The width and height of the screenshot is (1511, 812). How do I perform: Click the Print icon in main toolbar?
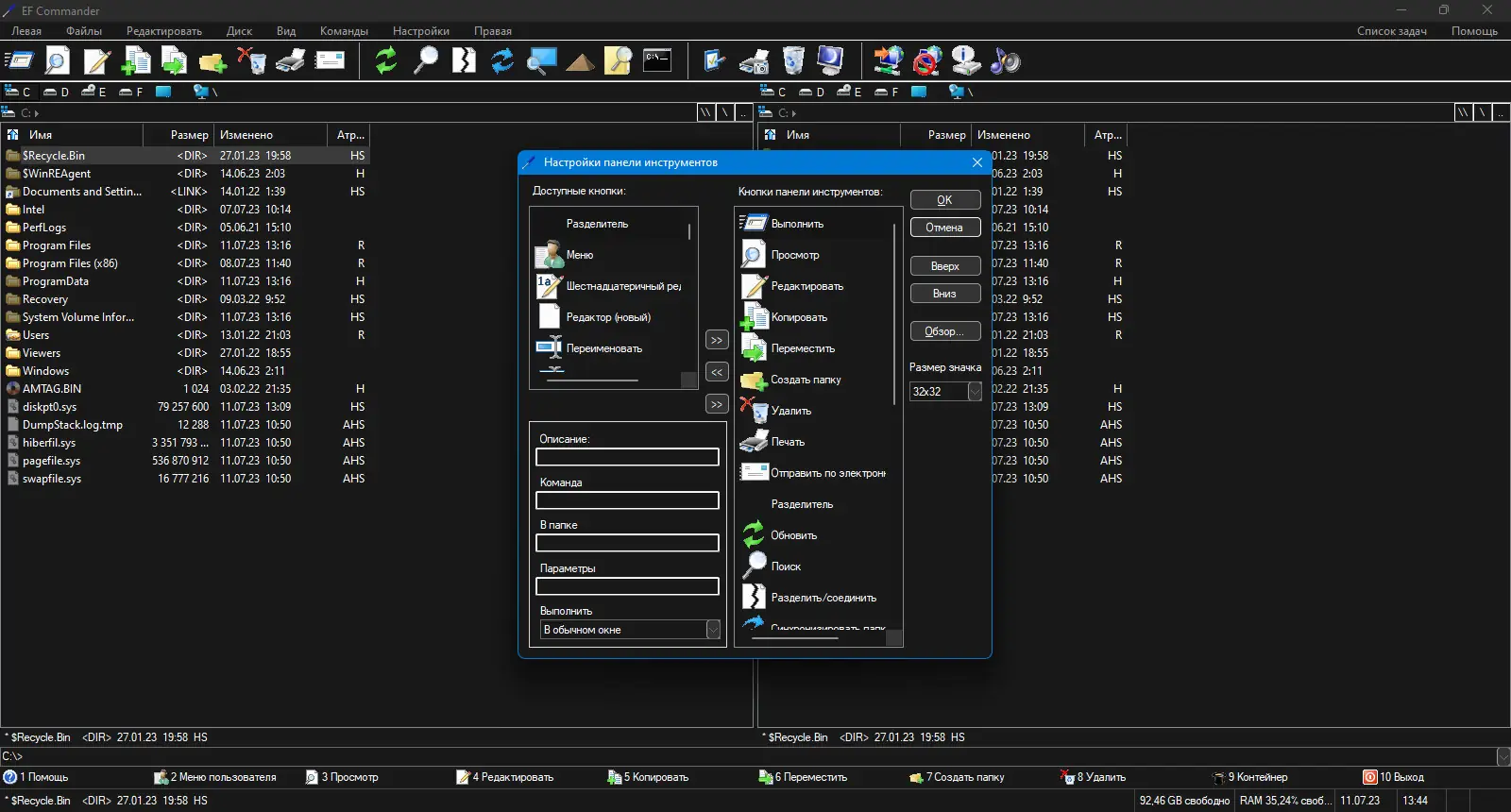(290, 61)
